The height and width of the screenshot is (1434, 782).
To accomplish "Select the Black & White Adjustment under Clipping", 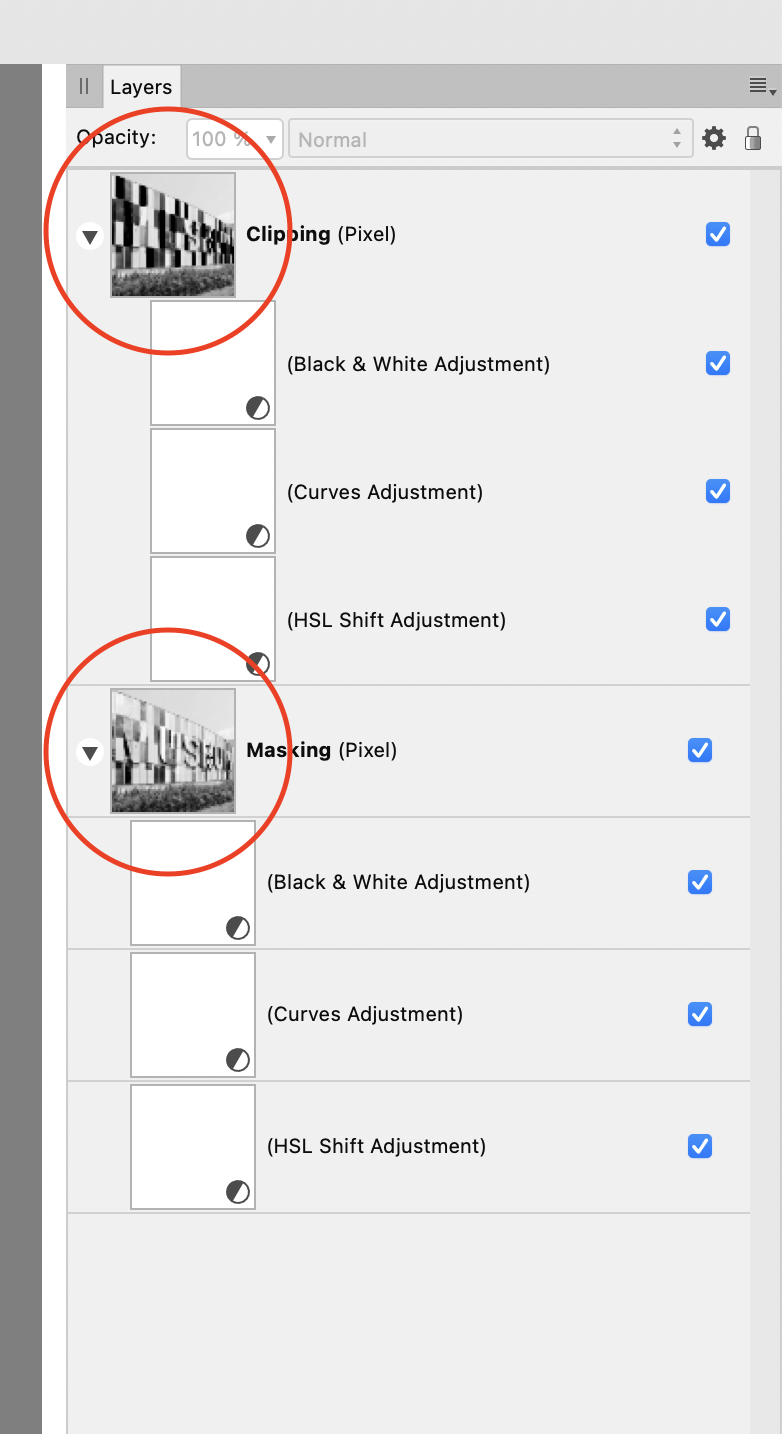I will [x=418, y=364].
